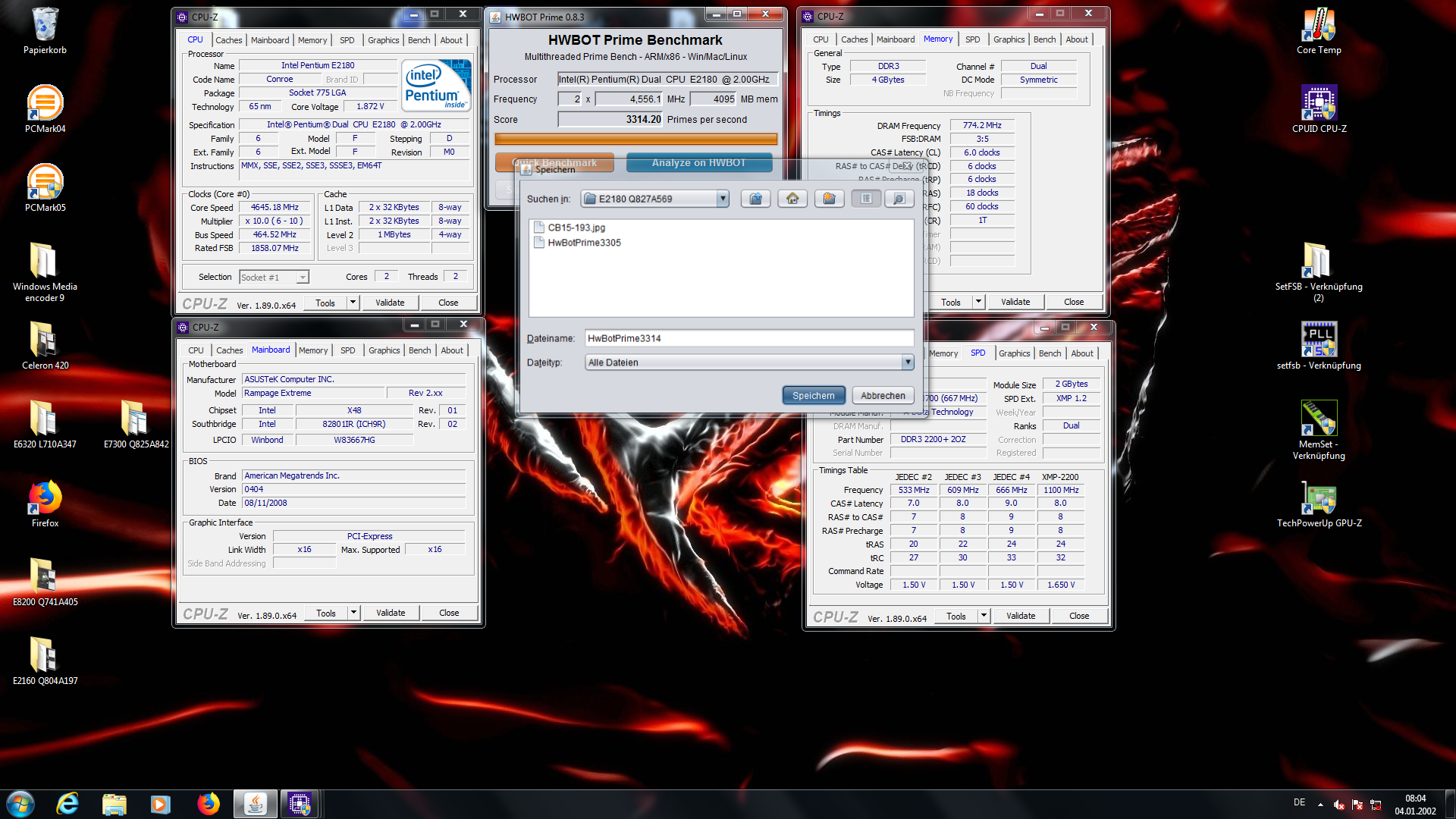The height and width of the screenshot is (819, 1456).
Task: Select SetFSB - Verknüpfung (2) desktop icon
Action: tap(1319, 271)
